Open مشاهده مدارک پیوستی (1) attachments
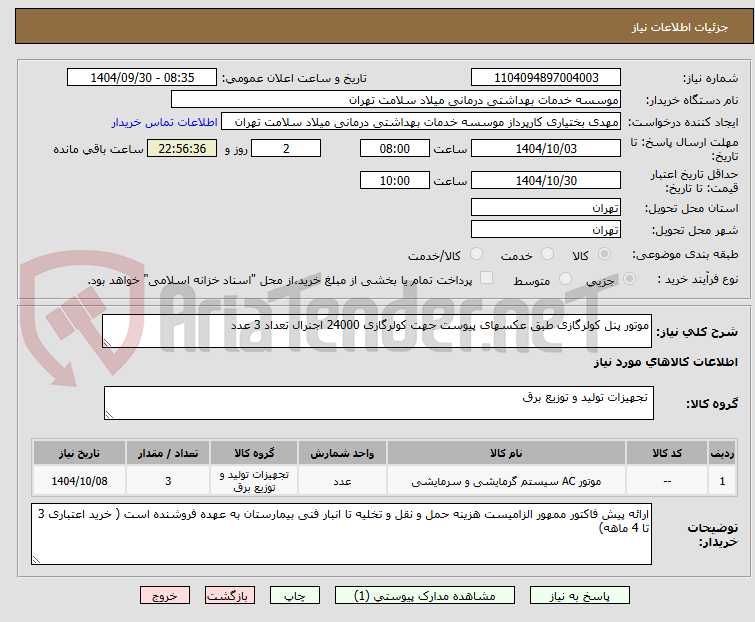 [425, 596]
